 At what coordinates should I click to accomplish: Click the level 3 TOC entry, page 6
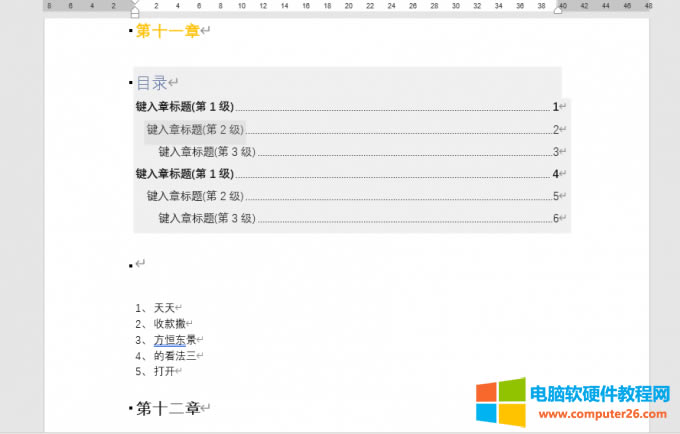coord(207,218)
